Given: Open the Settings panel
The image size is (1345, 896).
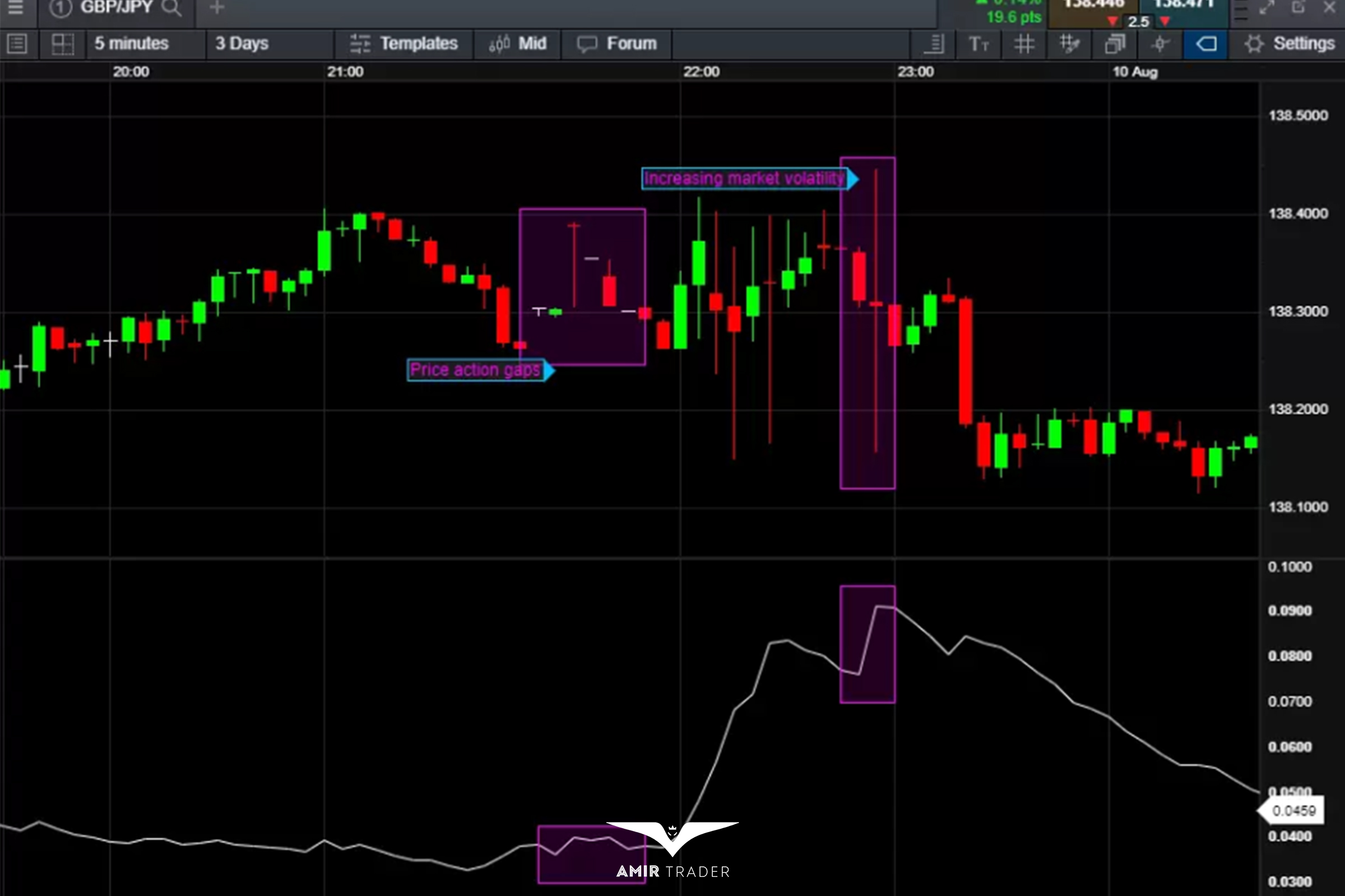Looking at the screenshot, I should tap(1288, 44).
